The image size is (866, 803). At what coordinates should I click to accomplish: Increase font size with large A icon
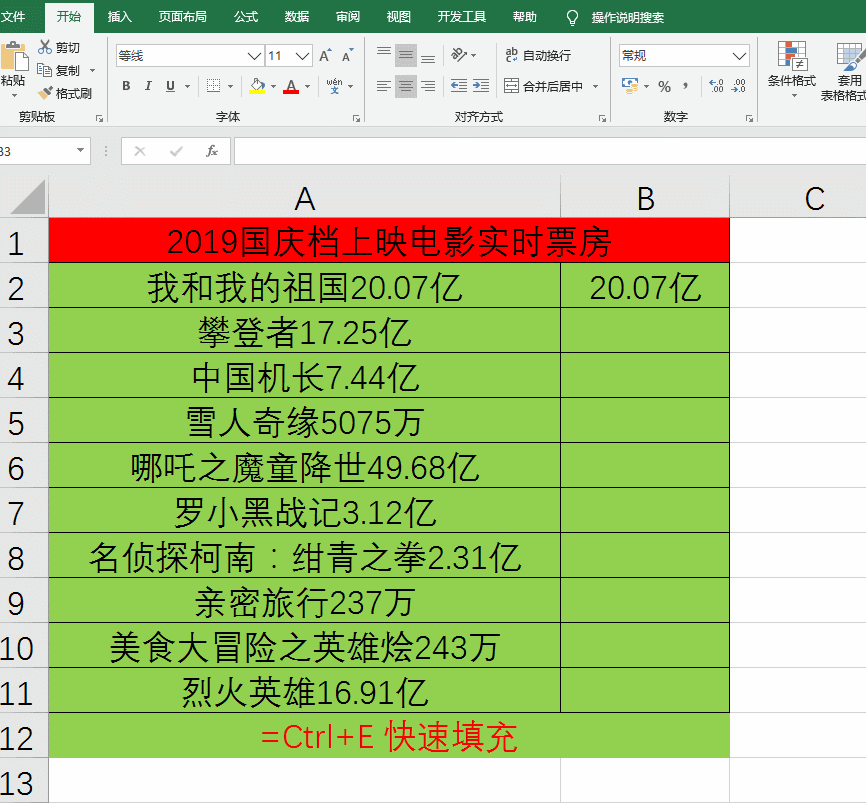click(325, 56)
